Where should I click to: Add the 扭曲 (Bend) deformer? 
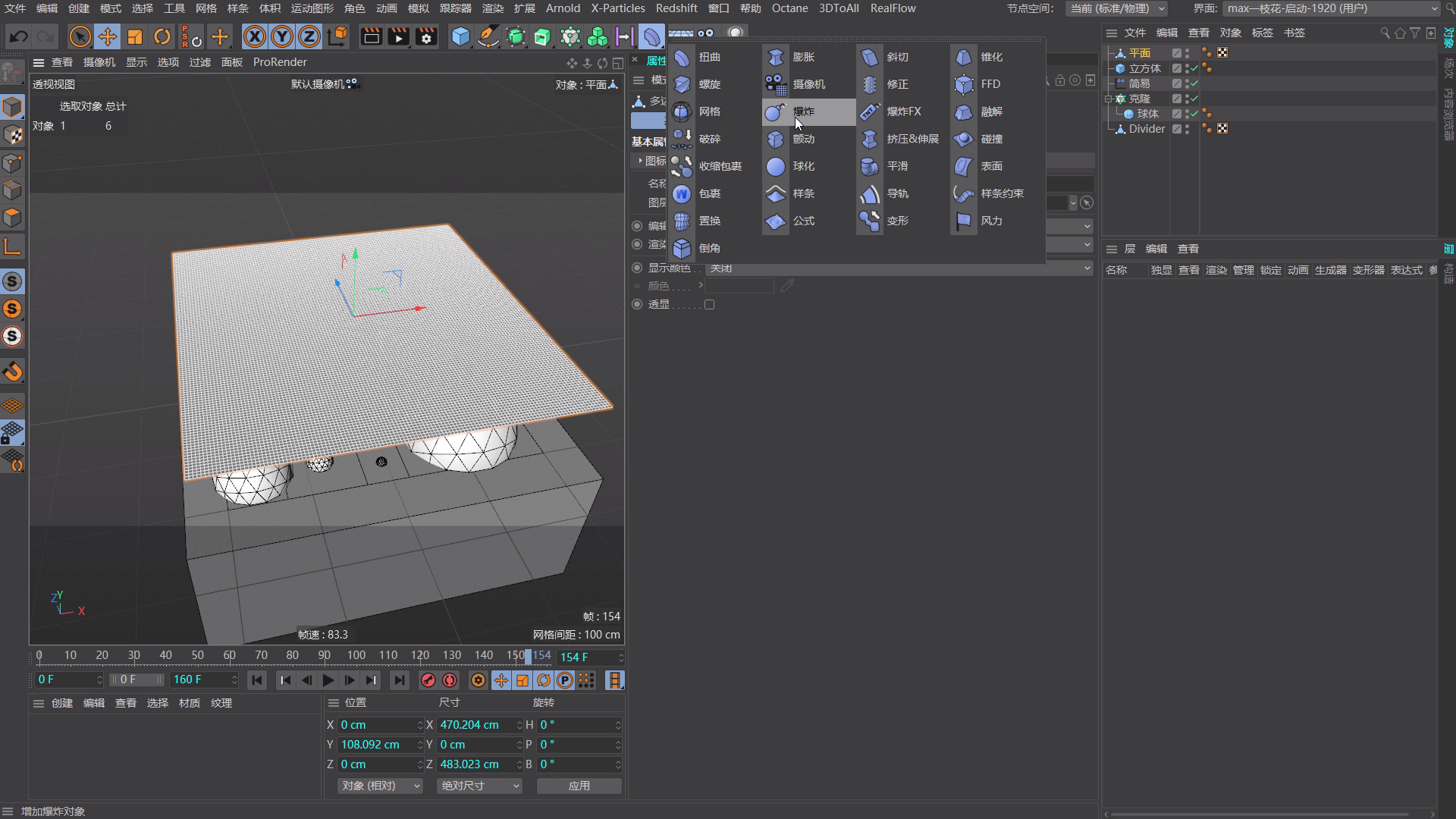709,57
